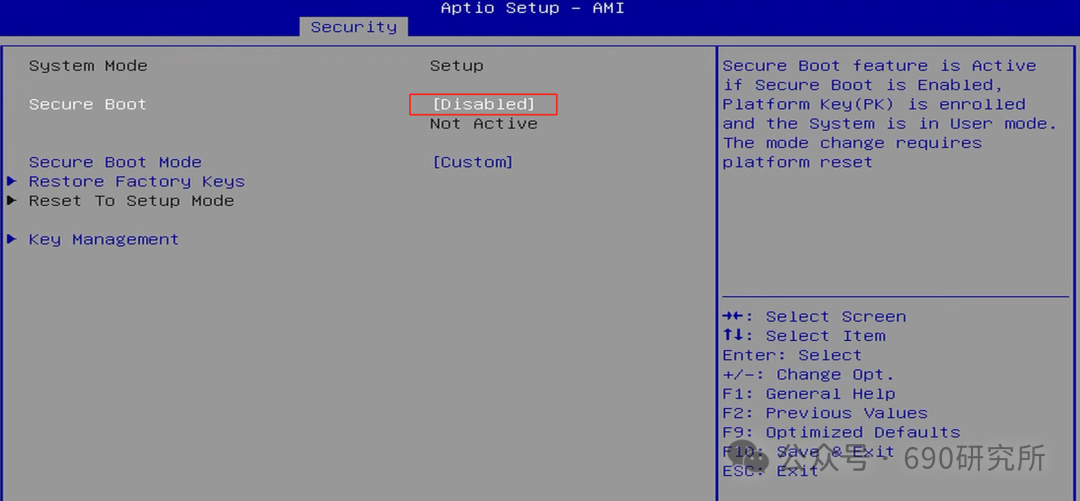Screen dimensions: 1080x501
Task: Select the Secure Boot label
Action: click(87, 104)
